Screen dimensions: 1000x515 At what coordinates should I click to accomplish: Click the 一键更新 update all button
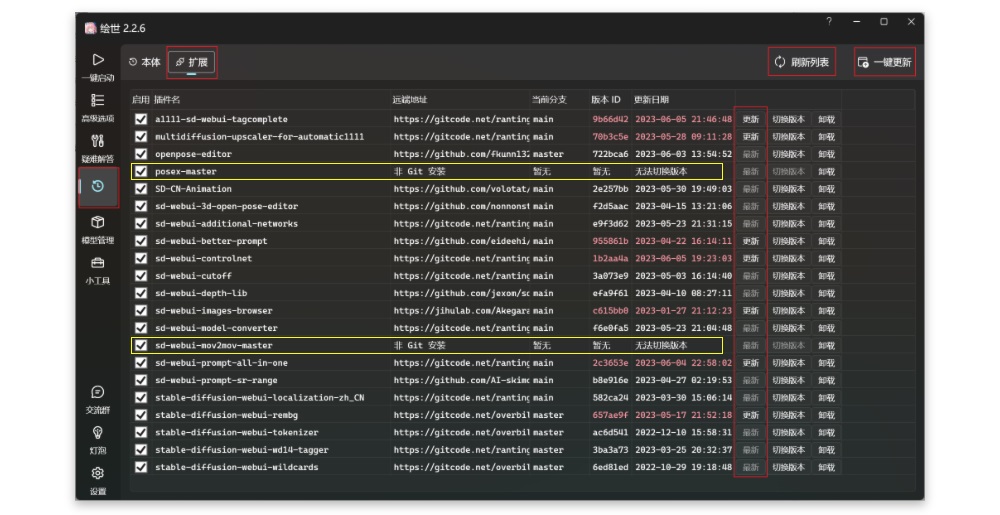885,62
